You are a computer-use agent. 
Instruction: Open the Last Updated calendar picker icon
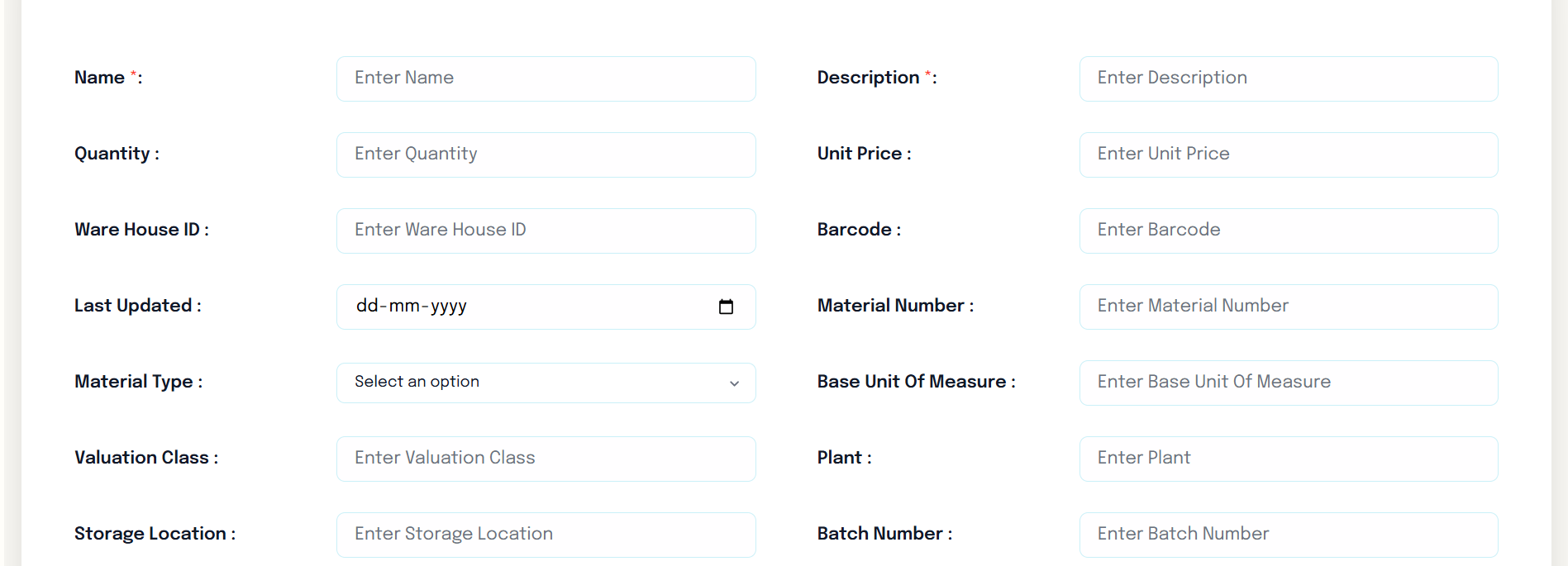(x=726, y=307)
